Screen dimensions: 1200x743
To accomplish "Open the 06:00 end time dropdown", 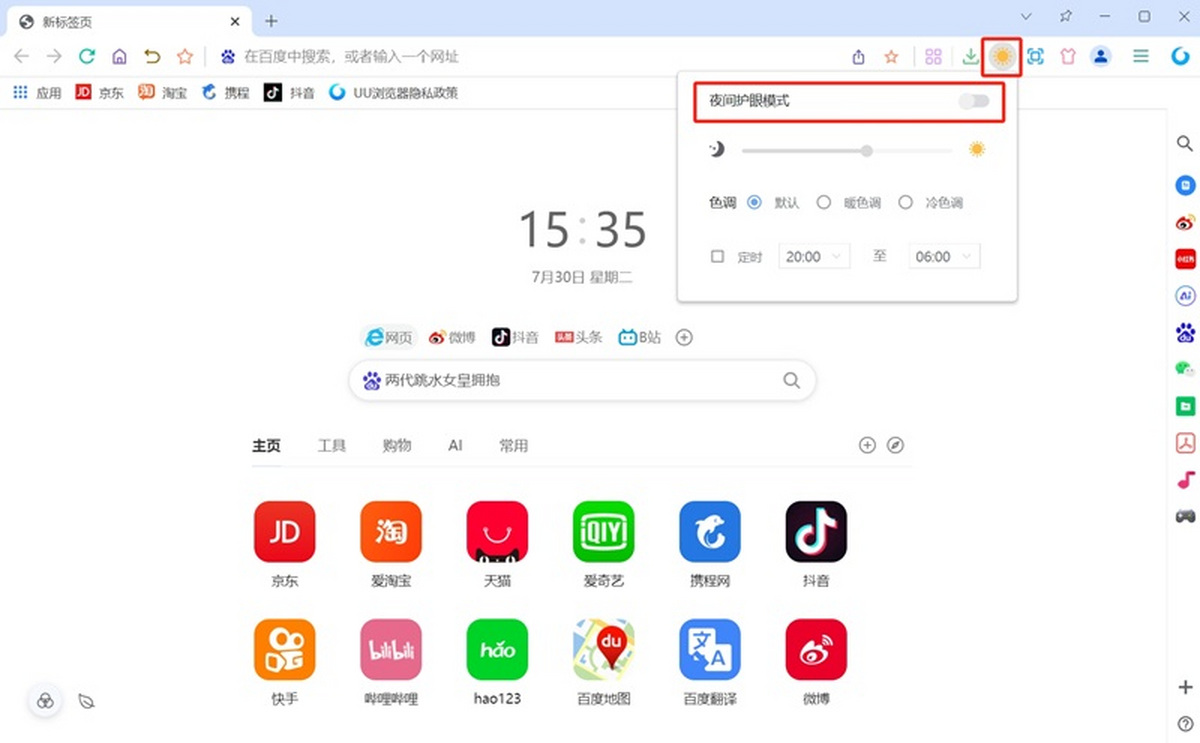I will tap(943, 257).
